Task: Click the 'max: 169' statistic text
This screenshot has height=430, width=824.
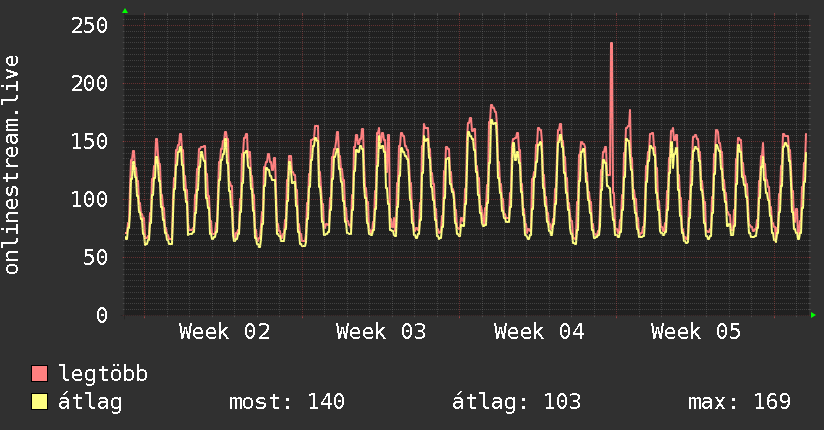Action: 739,402
